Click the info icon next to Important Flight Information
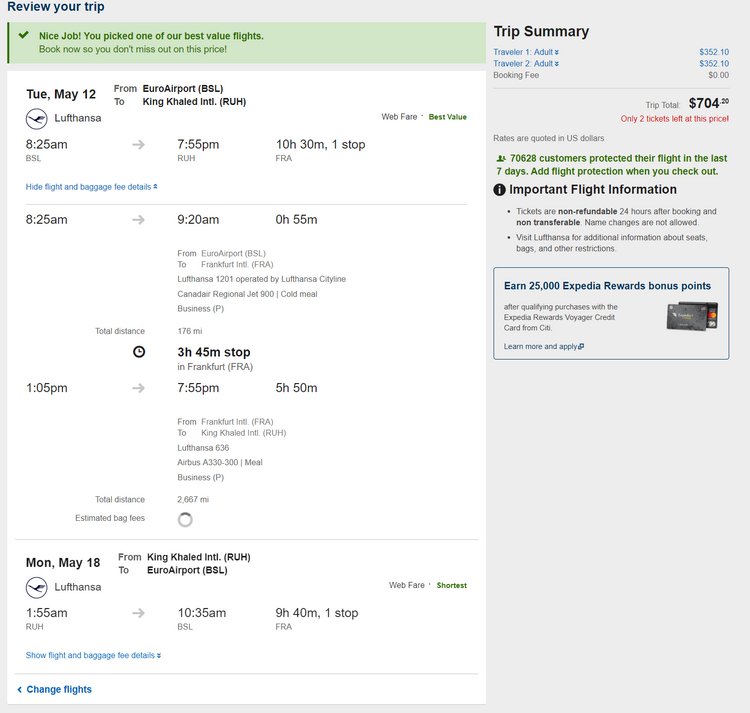750x713 pixels. [x=499, y=190]
